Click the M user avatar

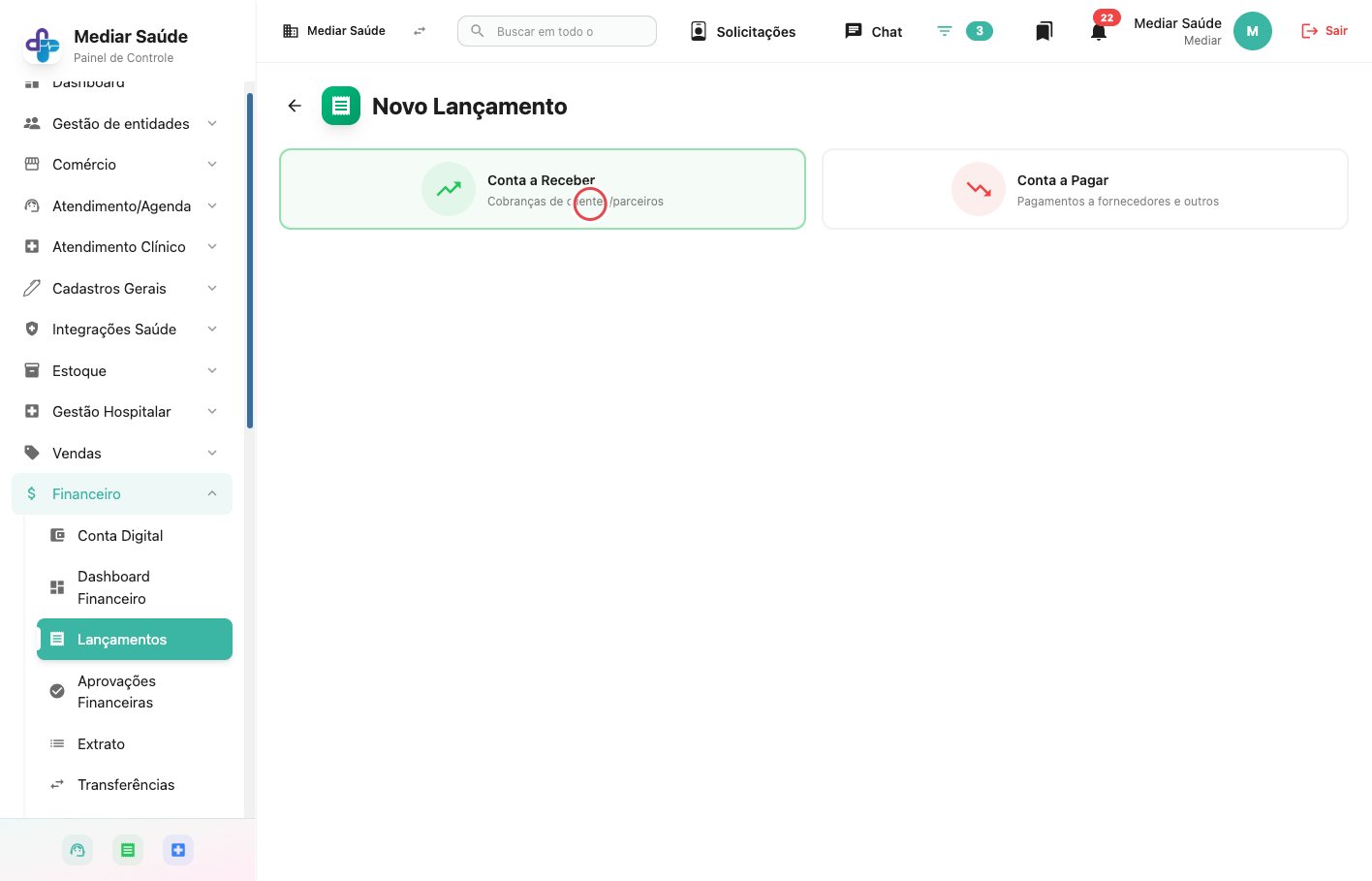click(x=1252, y=31)
